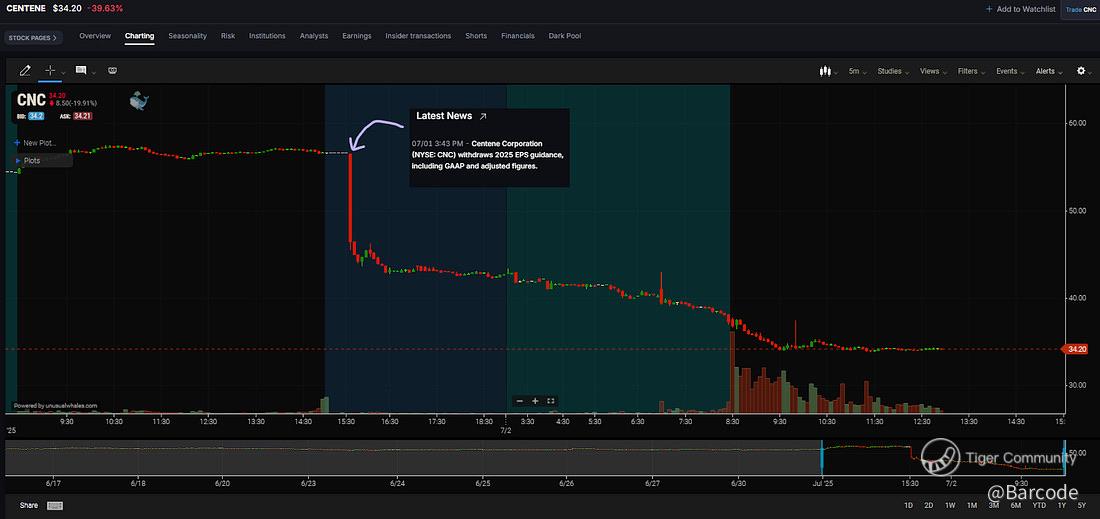Click Add to Watchlist
Screen dimensions: 1100x519
coord(1020,9)
